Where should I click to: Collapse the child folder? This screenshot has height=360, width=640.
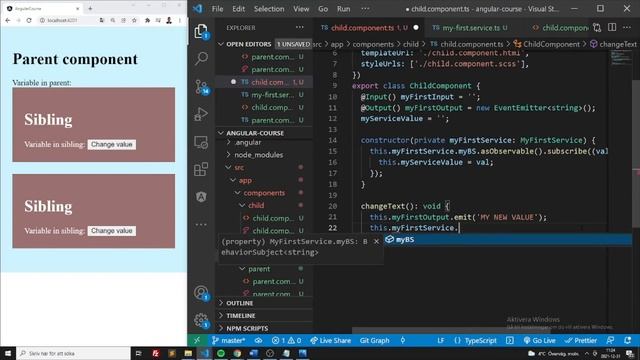pos(256,205)
